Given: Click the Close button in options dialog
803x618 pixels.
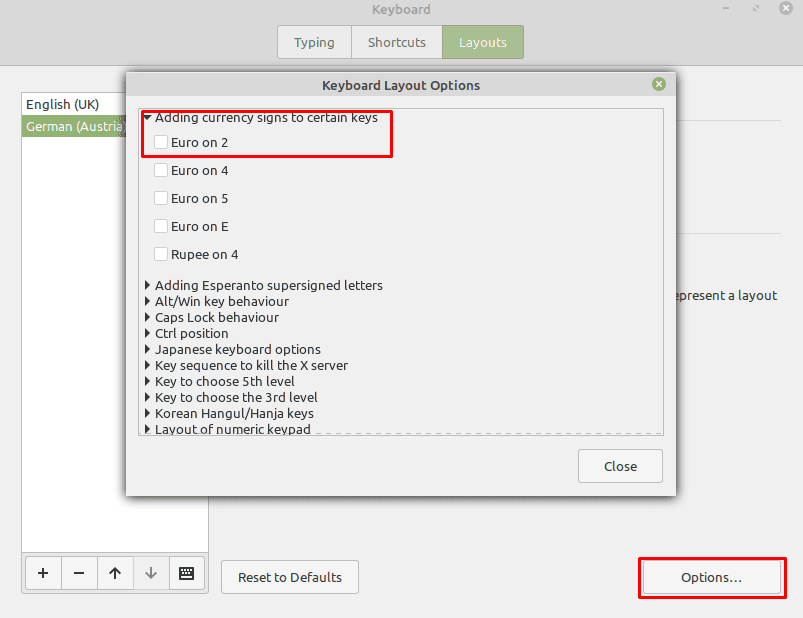Looking at the screenshot, I should [x=620, y=466].
